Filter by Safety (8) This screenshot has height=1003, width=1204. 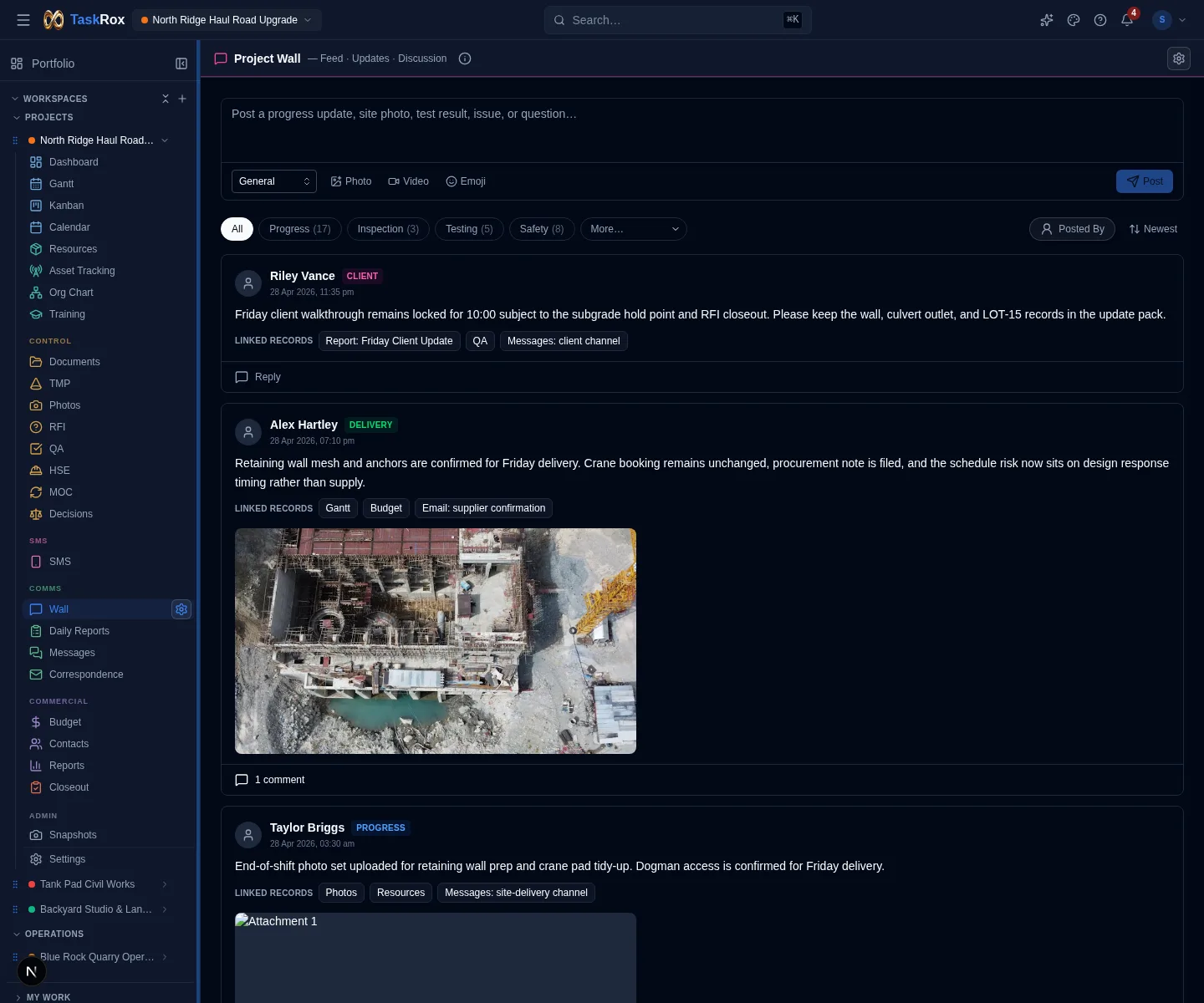click(542, 229)
